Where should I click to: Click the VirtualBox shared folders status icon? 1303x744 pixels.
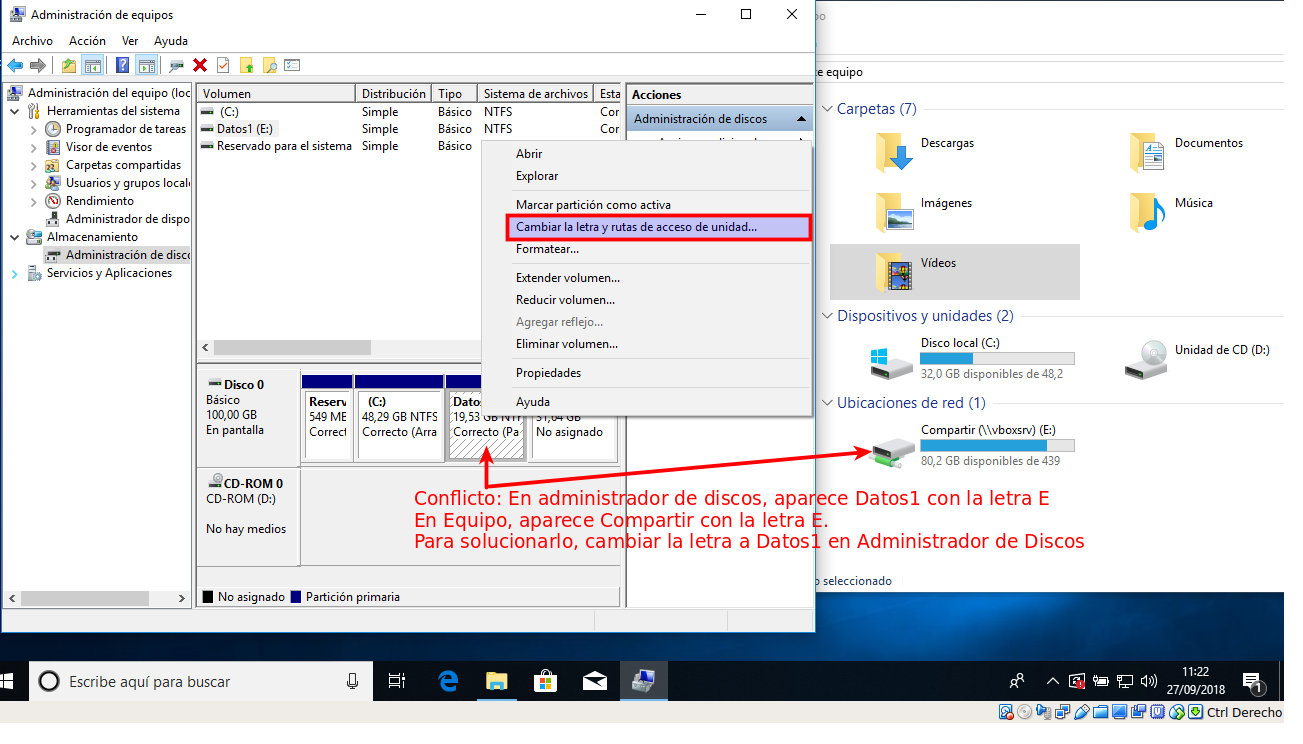(1101, 712)
